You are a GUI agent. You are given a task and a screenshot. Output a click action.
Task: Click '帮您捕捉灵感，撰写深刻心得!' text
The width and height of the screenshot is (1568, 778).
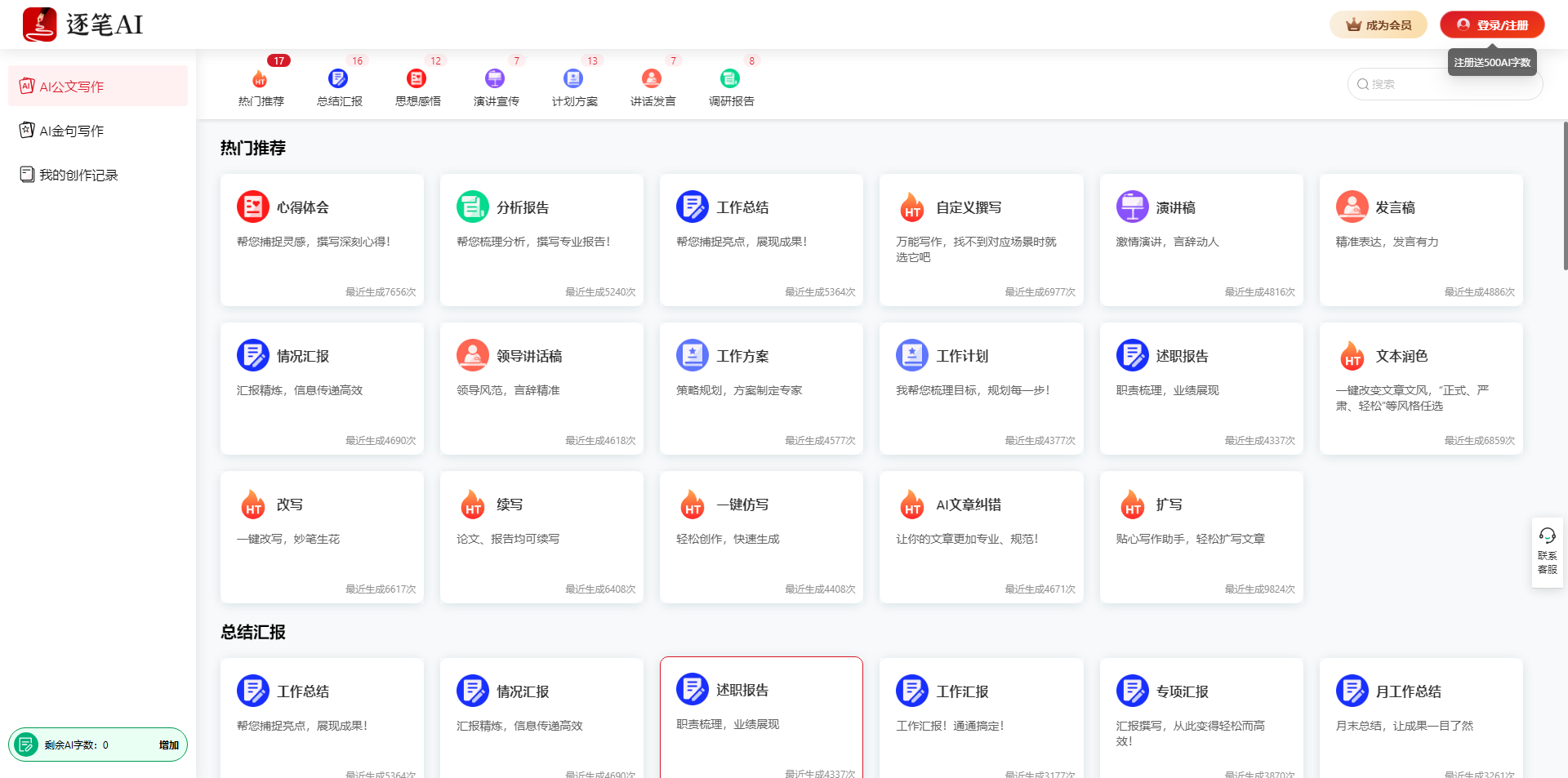(x=314, y=242)
